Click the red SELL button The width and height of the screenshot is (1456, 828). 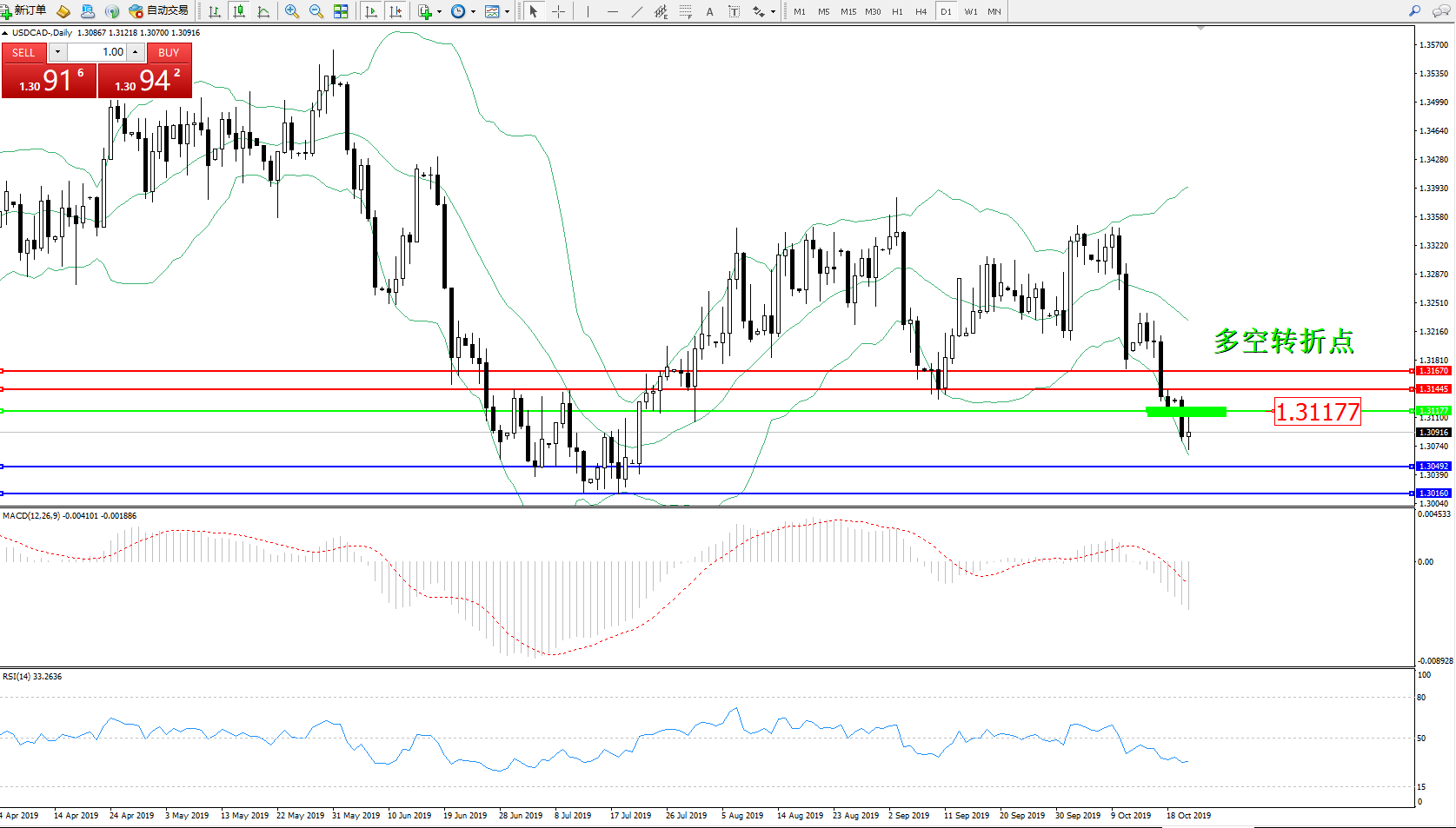(x=23, y=52)
